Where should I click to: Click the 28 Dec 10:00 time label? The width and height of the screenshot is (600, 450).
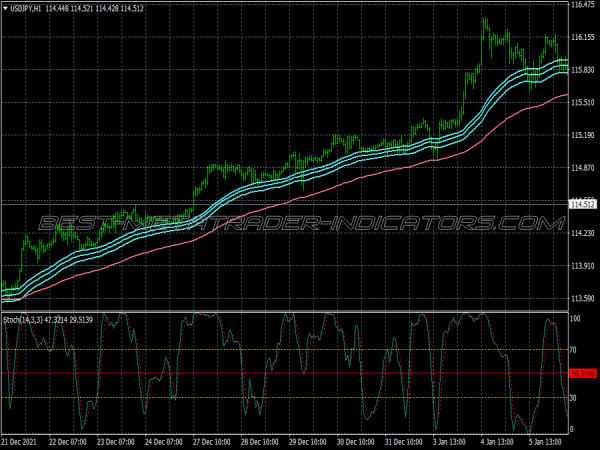click(x=259, y=442)
